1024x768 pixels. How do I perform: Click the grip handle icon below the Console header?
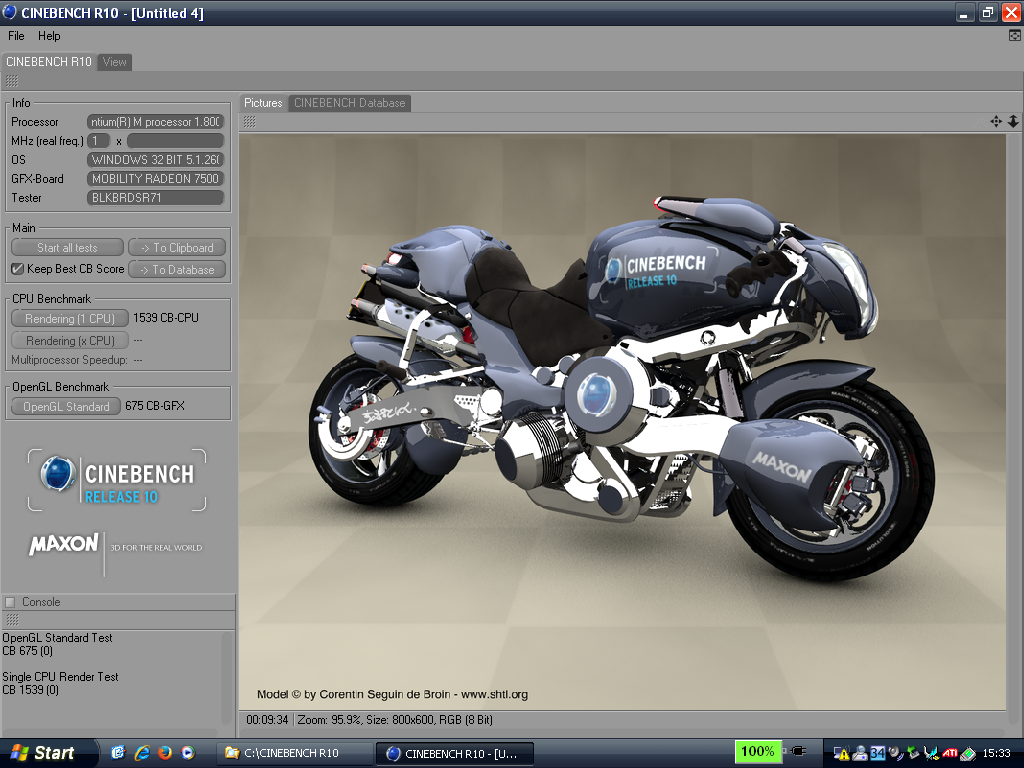tap(12, 619)
